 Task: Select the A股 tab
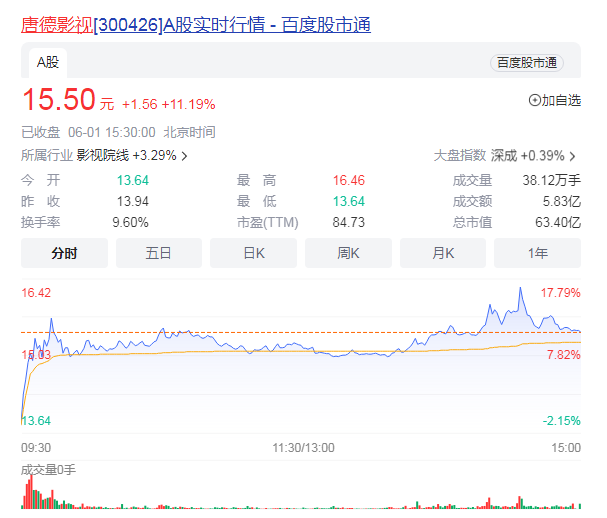(x=48, y=62)
